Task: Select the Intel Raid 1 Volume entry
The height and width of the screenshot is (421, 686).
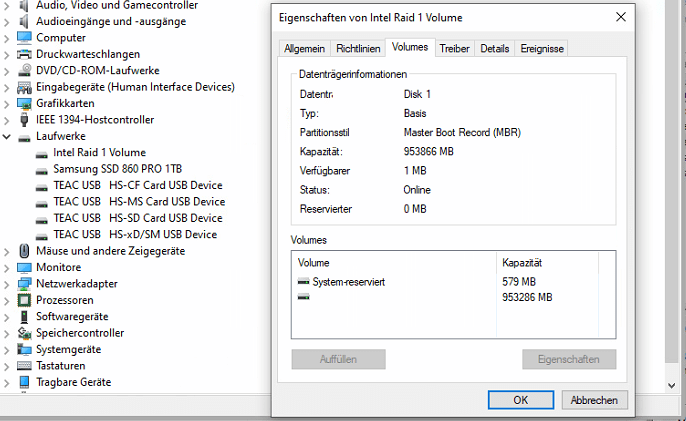Action: [x=99, y=152]
